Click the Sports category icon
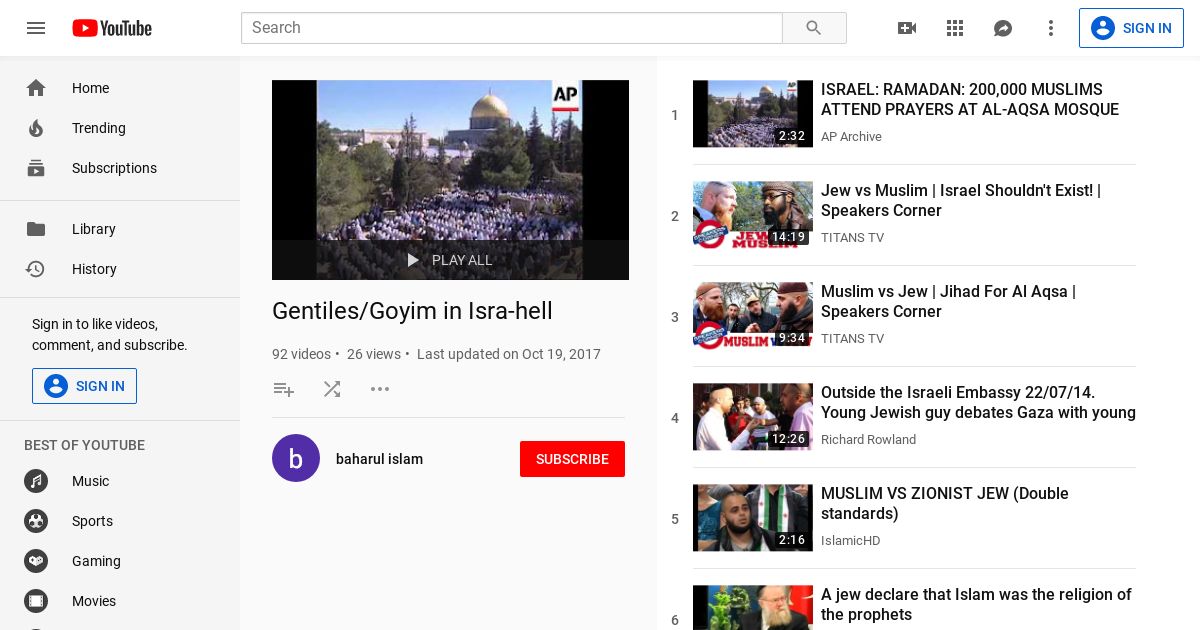The height and width of the screenshot is (630, 1200). 36,521
